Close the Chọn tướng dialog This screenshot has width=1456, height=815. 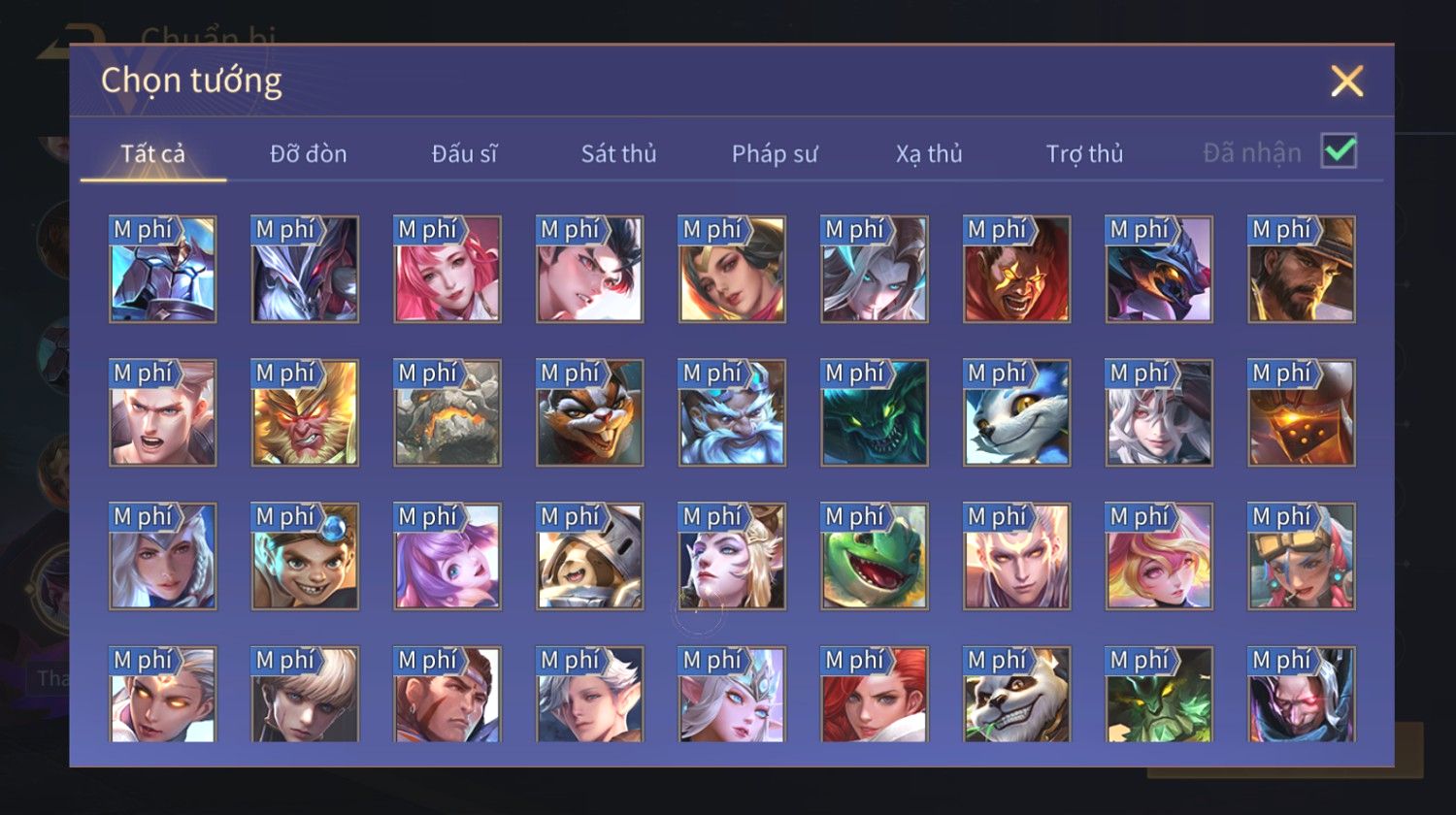pos(1346,81)
